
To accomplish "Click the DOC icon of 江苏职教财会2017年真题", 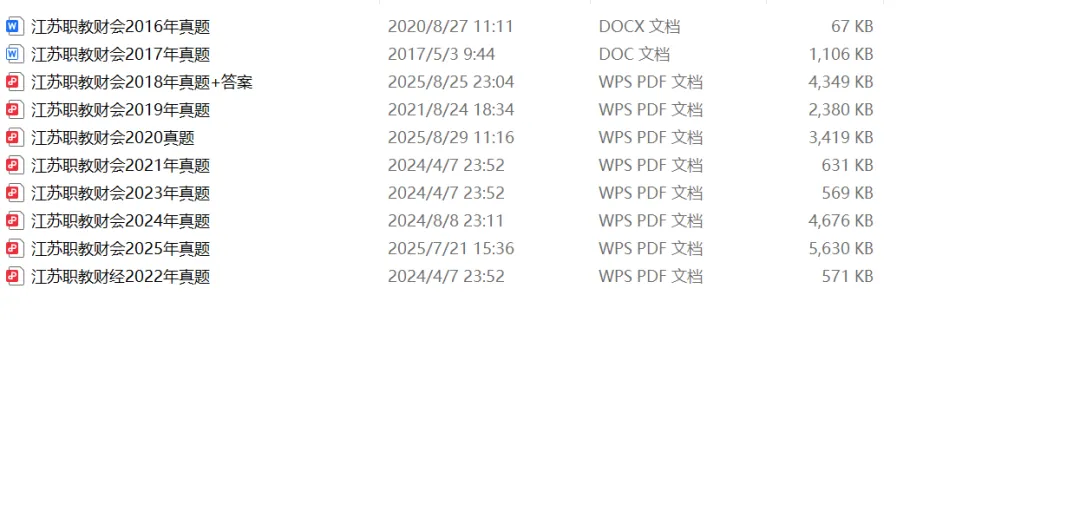I will click(x=14, y=54).
